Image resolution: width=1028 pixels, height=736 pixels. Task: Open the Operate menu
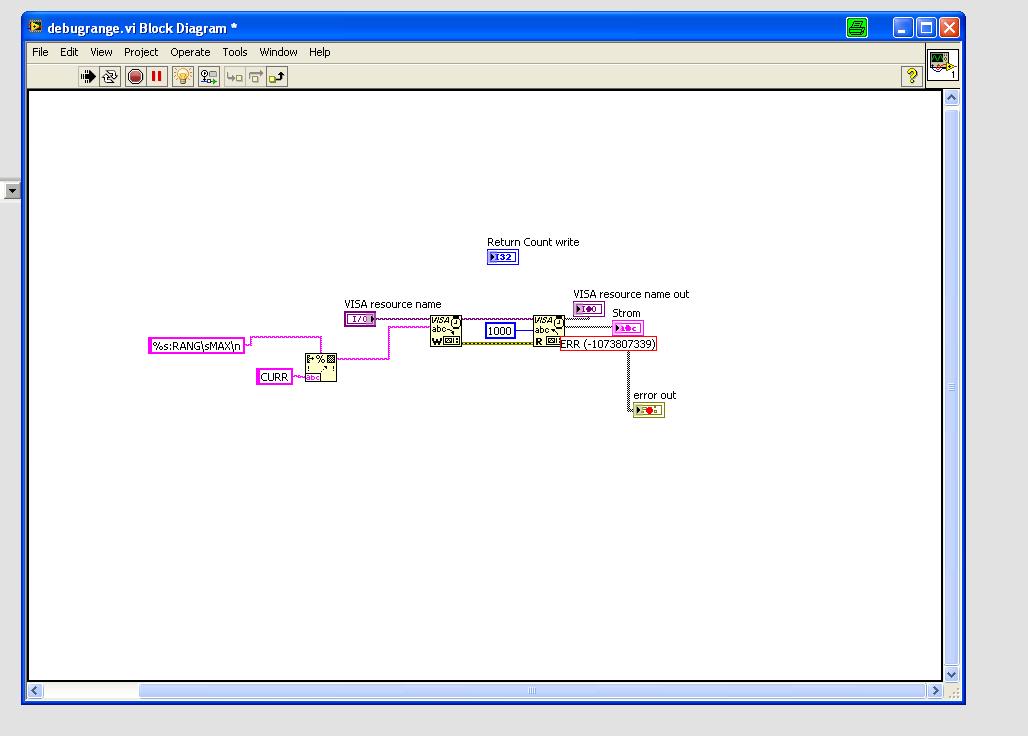tap(190, 52)
